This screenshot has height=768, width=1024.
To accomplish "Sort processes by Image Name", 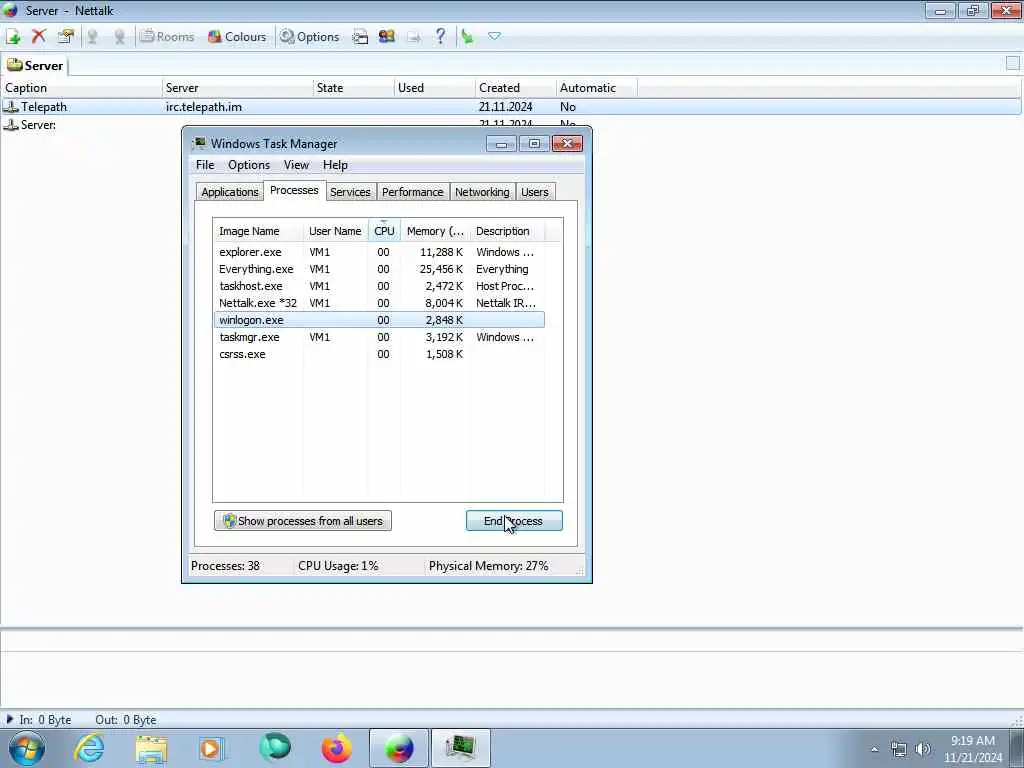I will 258,231.
